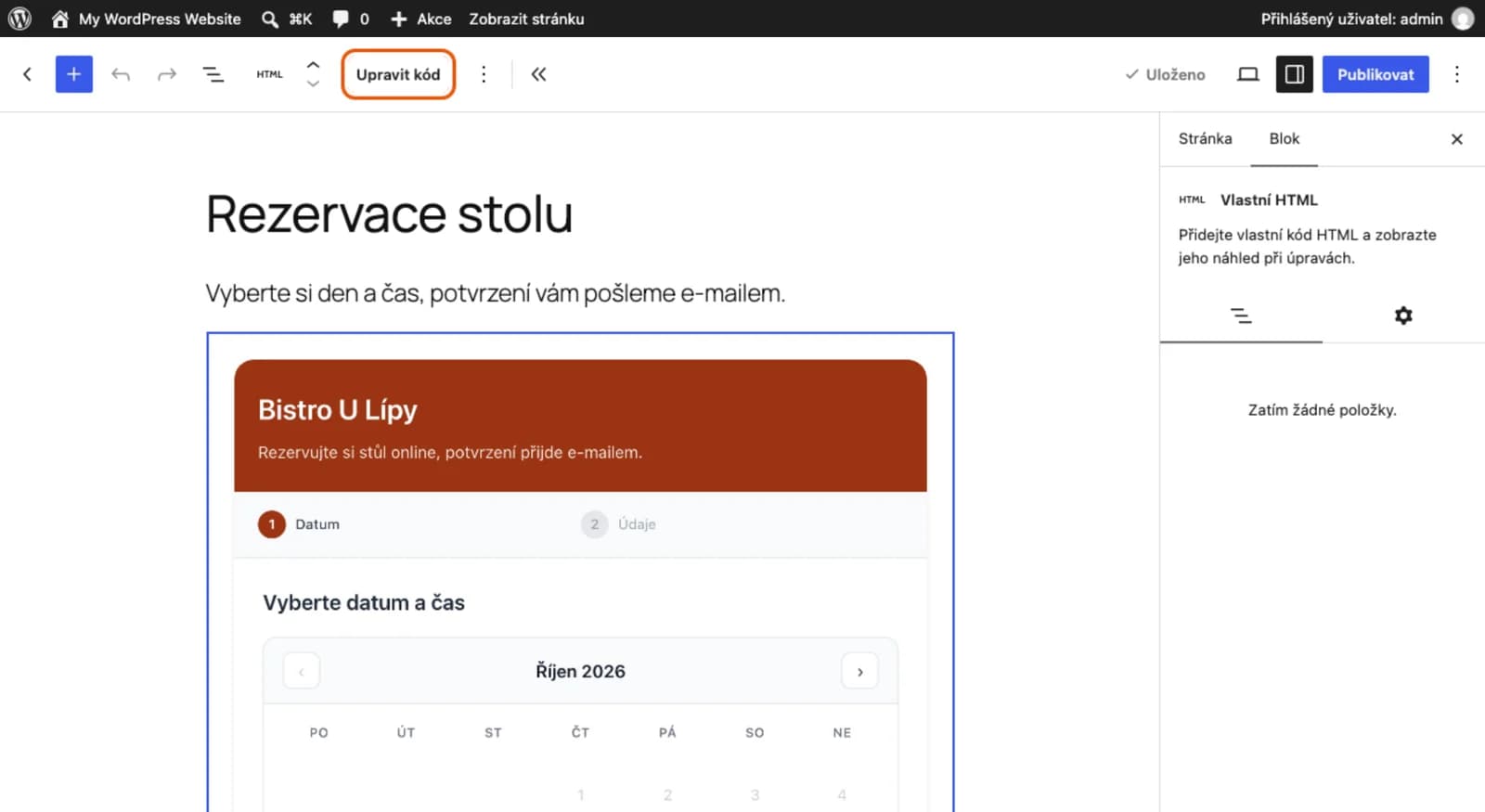Close the settings sidebar
The width and height of the screenshot is (1485, 812).
1457,139
